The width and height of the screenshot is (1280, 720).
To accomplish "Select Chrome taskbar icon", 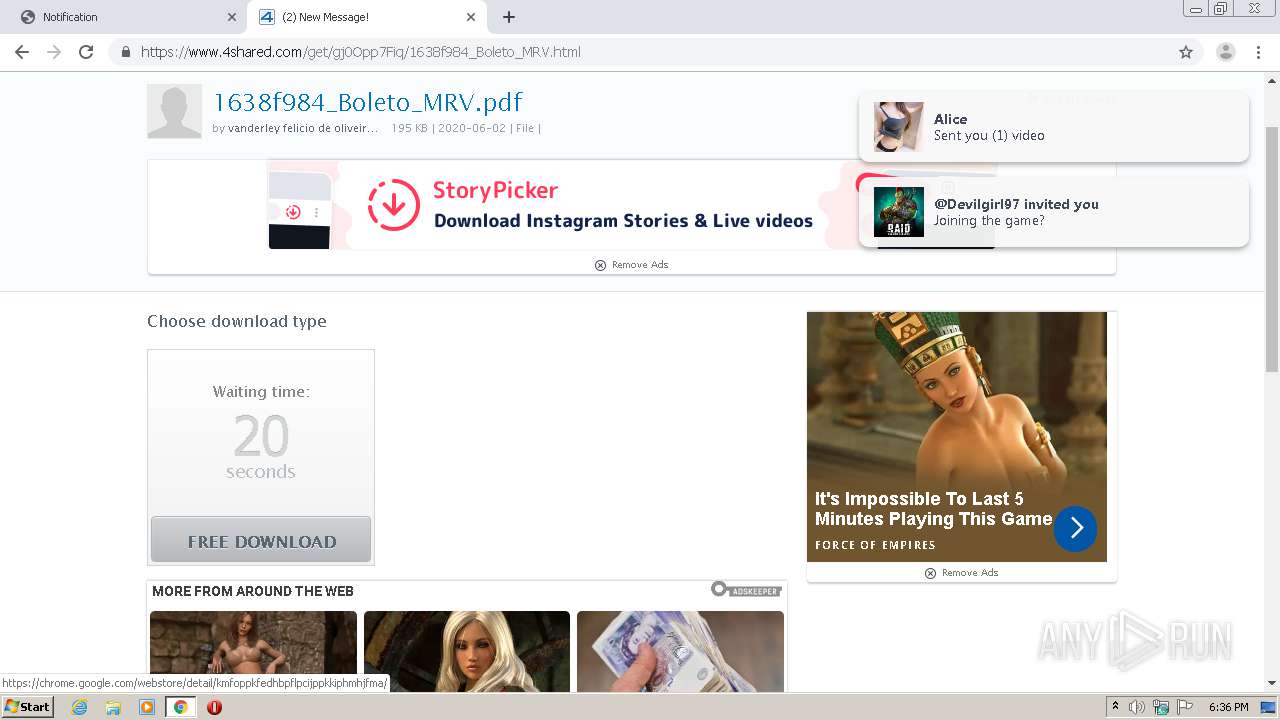I will [180, 707].
